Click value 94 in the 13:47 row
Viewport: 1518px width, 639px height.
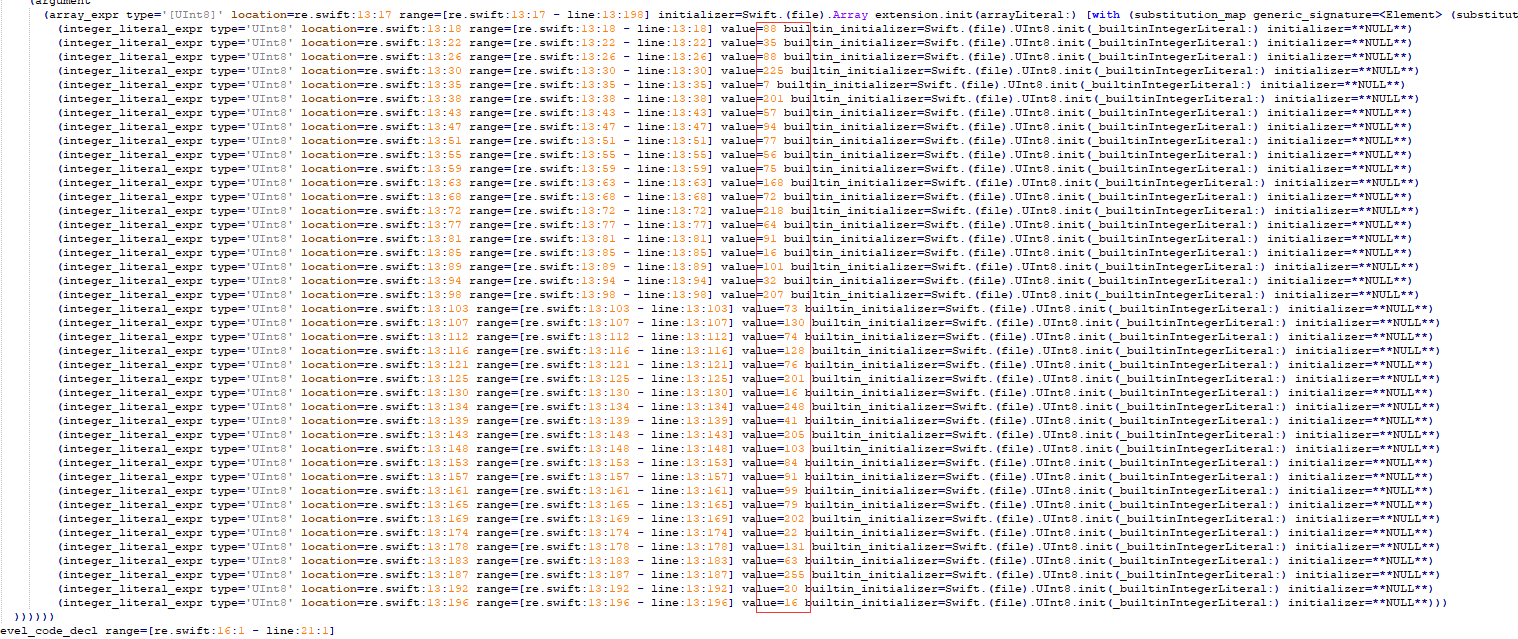pos(770,127)
